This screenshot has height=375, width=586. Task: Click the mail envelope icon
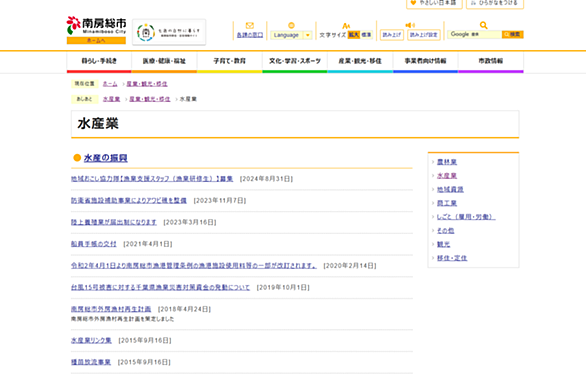tap(250, 25)
